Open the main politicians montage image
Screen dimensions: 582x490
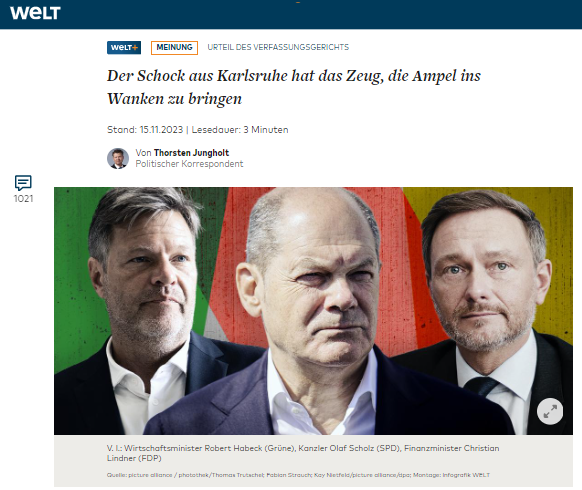tap(313, 311)
